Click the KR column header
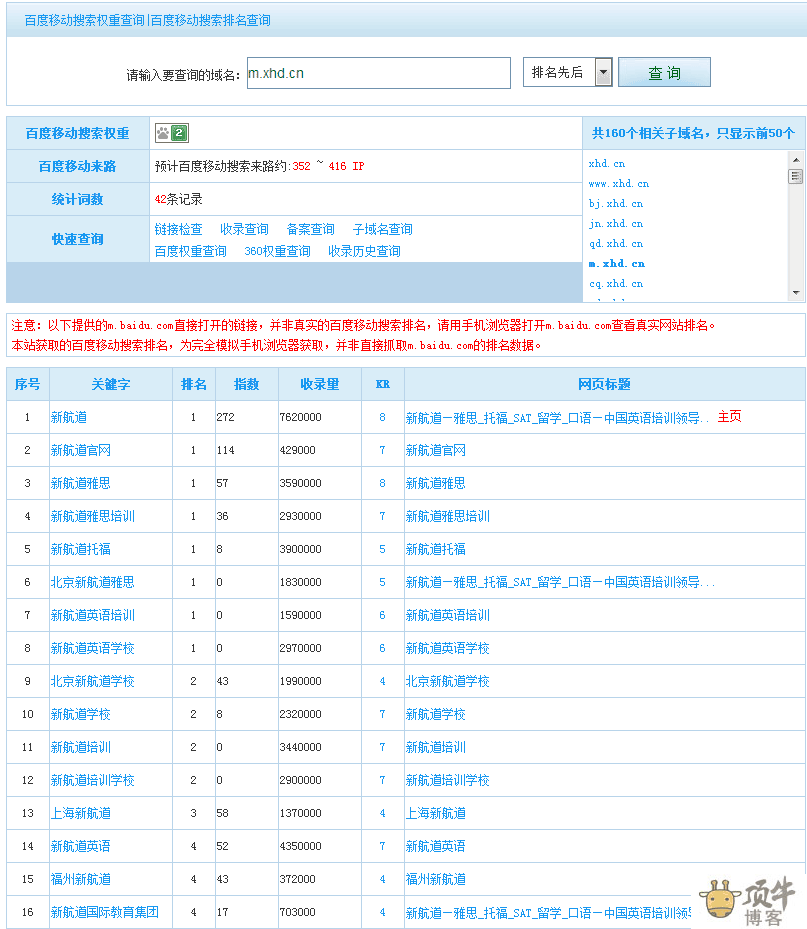 point(383,385)
